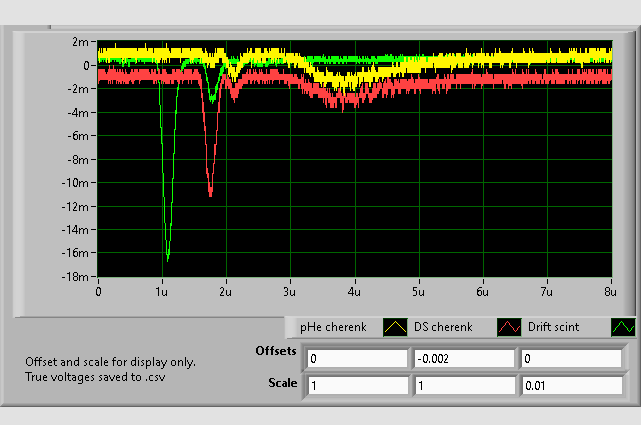Click the Offsets row label
Screen dimensions: 641x425
[275, 352]
